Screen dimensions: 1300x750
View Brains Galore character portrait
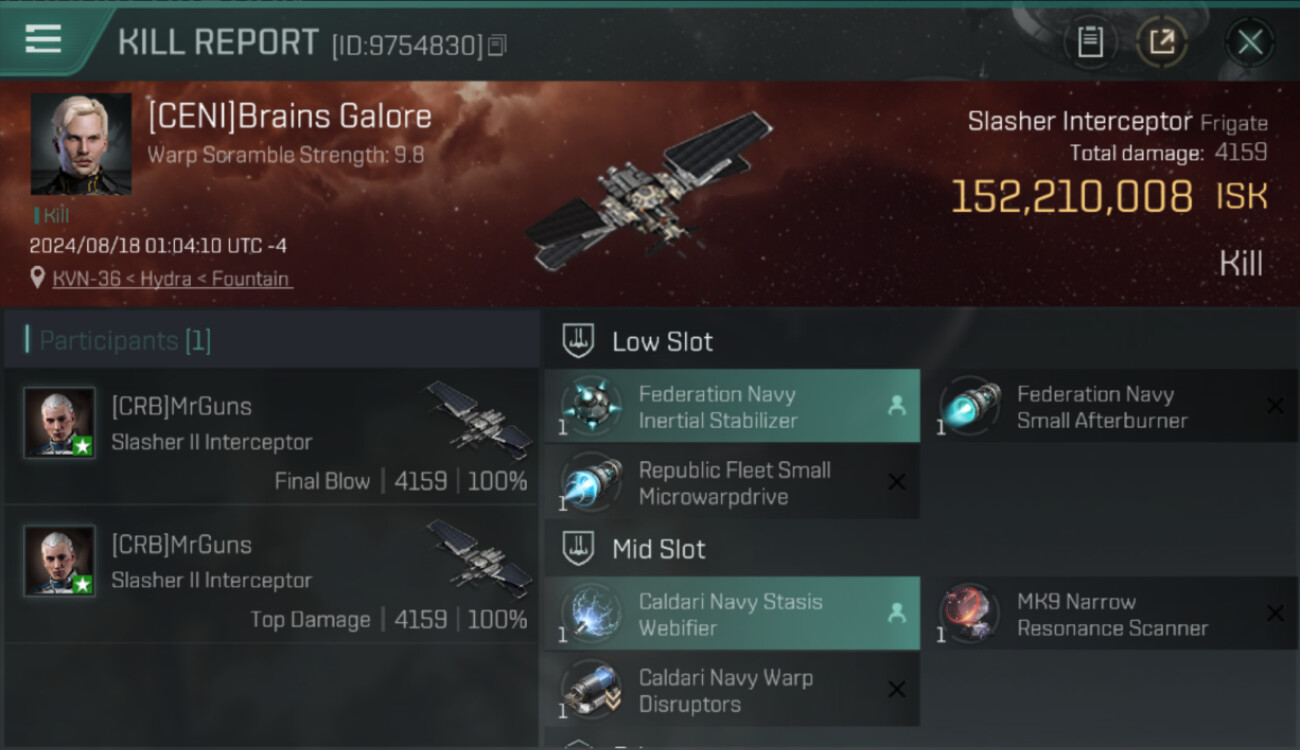(x=81, y=144)
